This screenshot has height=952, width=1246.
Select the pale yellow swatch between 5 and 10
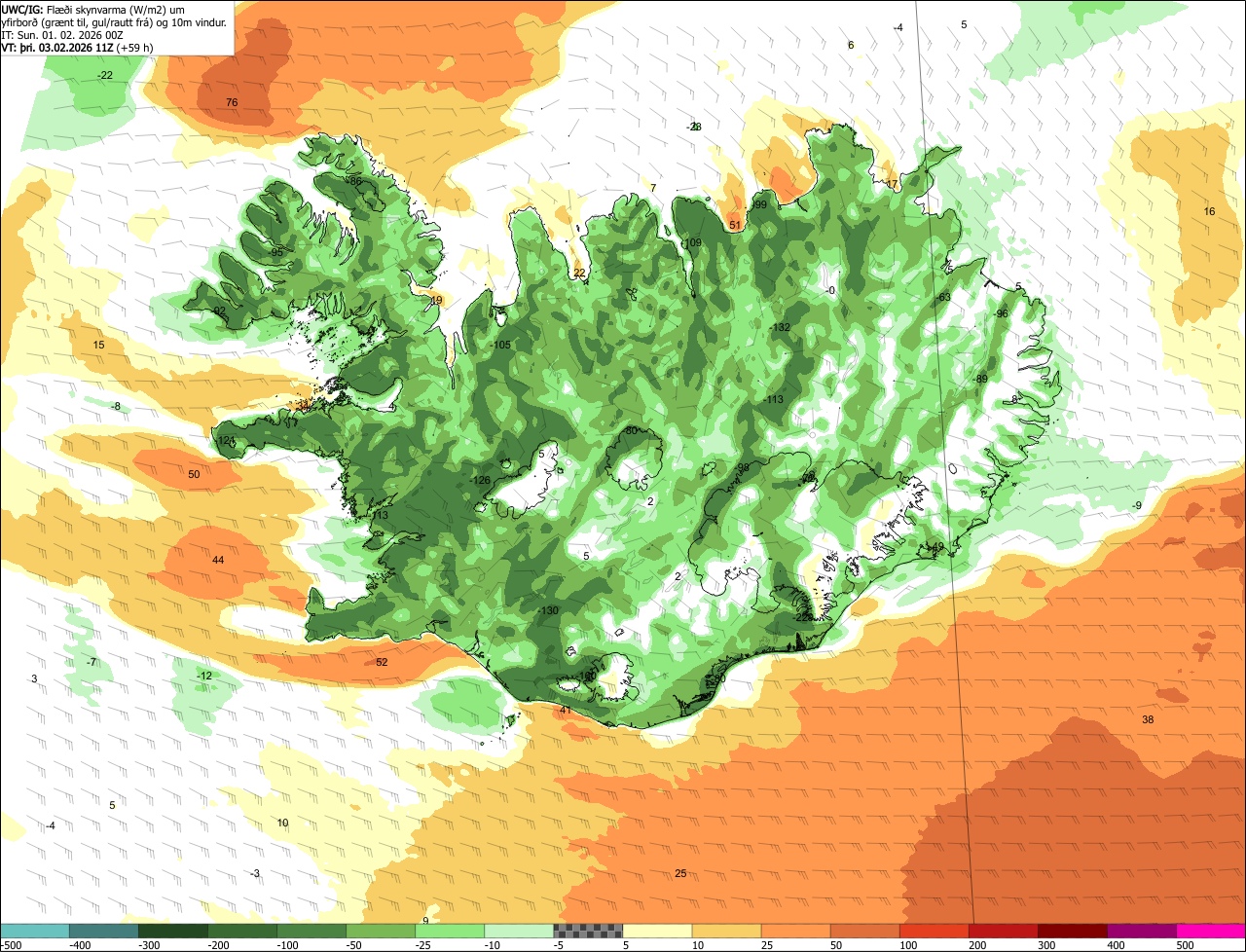(657, 931)
